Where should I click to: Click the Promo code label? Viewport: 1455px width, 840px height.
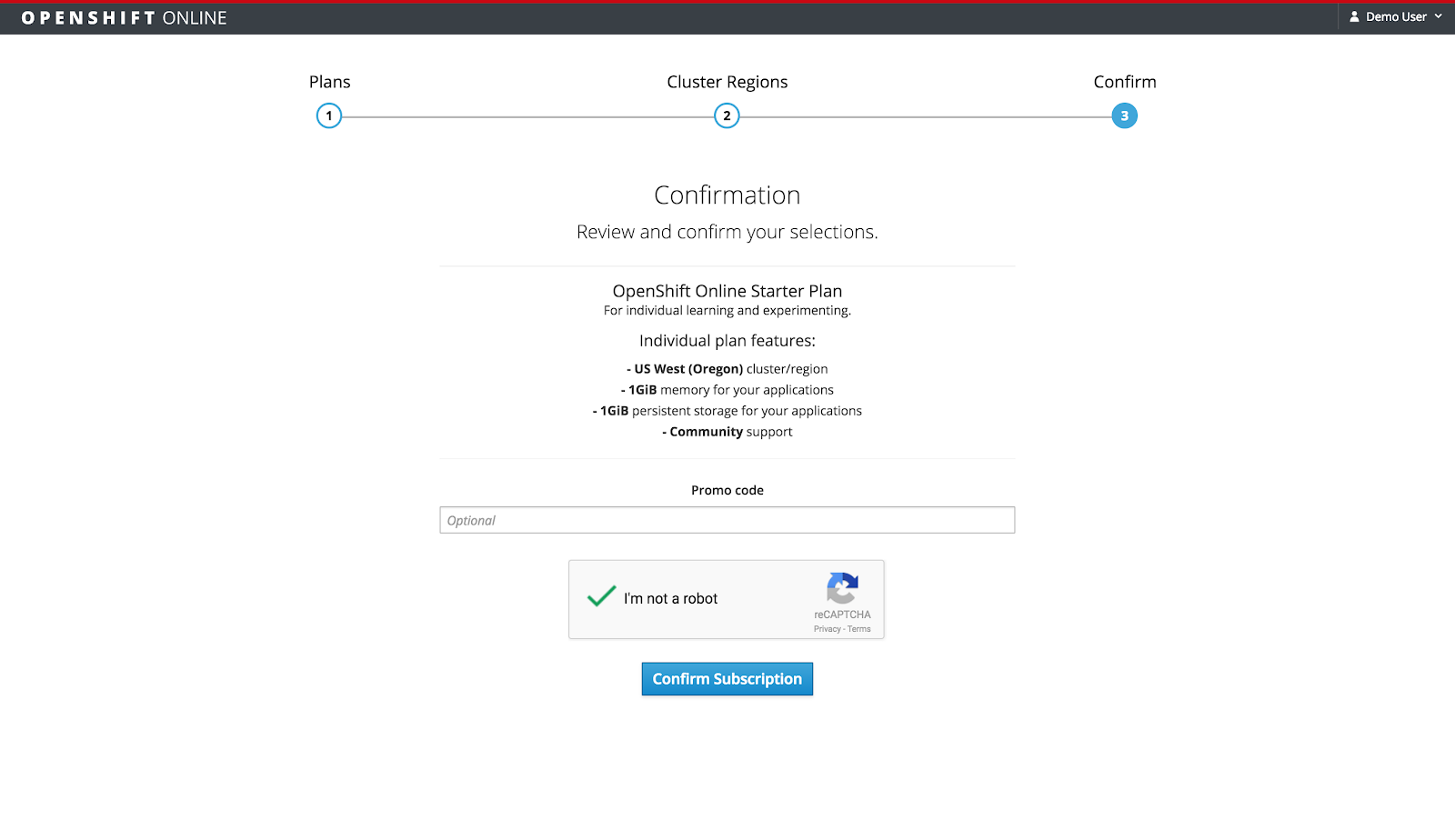click(x=727, y=490)
